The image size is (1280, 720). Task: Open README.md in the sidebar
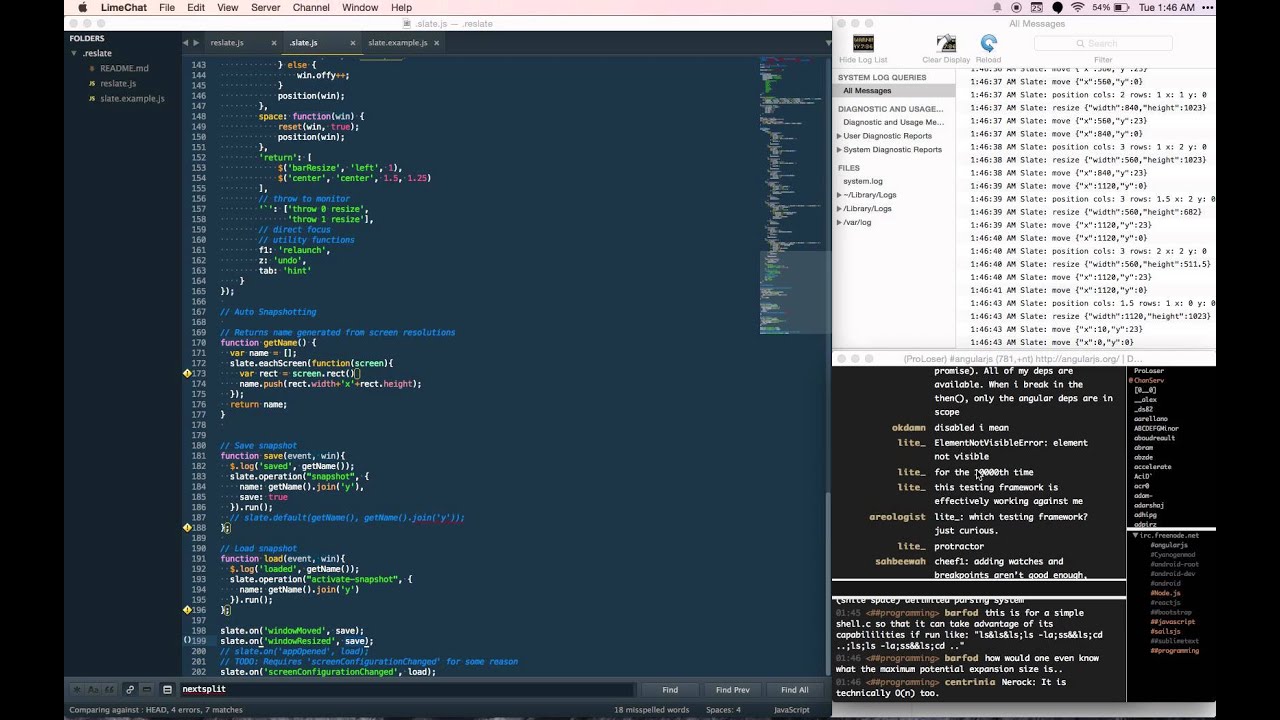pyautogui.click(x=124, y=68)
